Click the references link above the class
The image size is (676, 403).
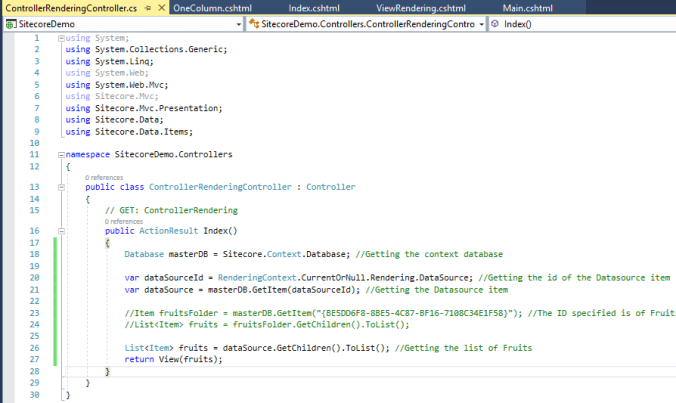pyautogui.click(x=103, y=177)
